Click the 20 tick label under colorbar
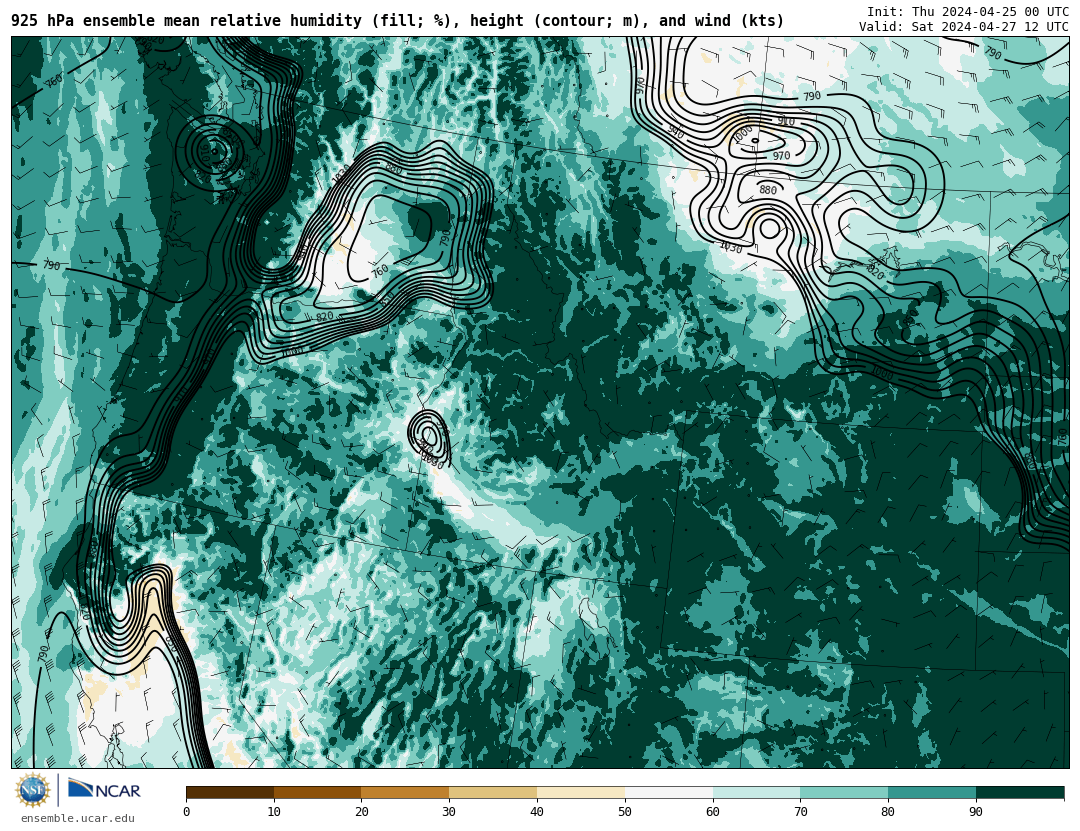 [x=362, y=812]
